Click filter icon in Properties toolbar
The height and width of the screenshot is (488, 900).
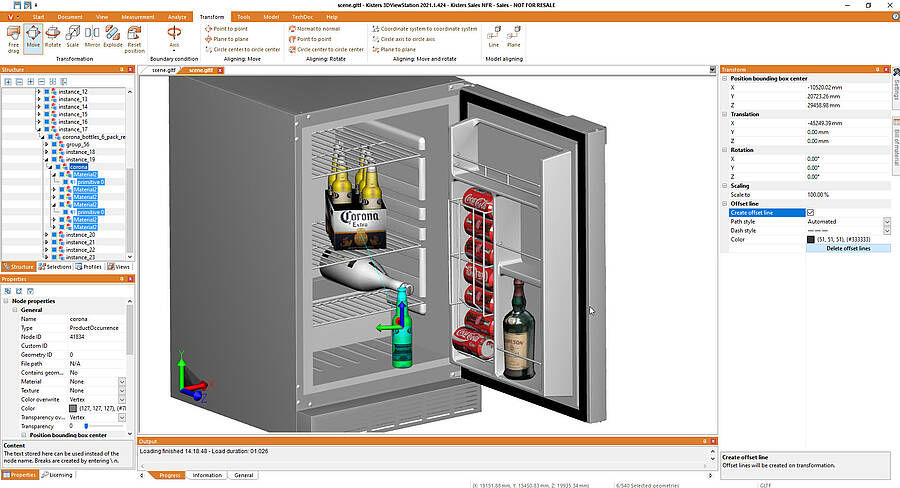(30, 291)
